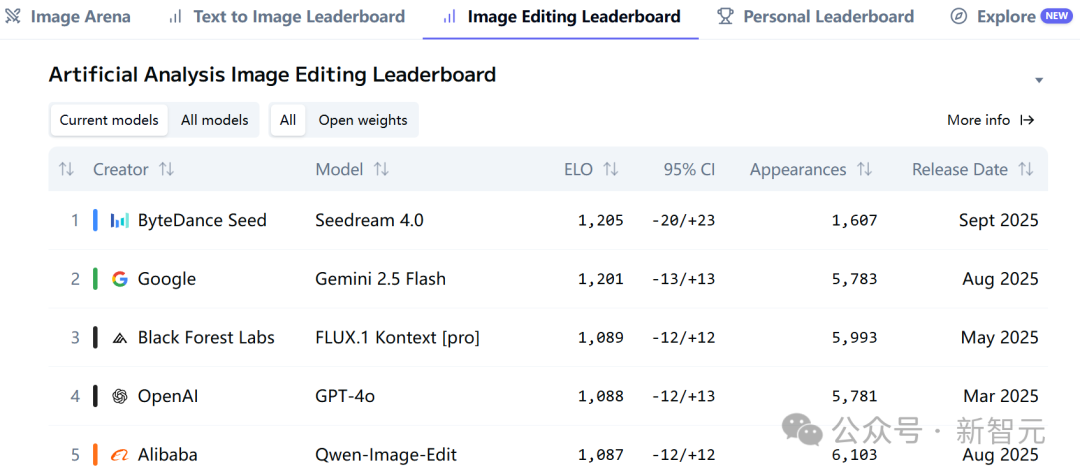Sort table by the Release Date arrows
Image resolution: width=1080 pixels, height=474 pixels.
(1026, 169)
